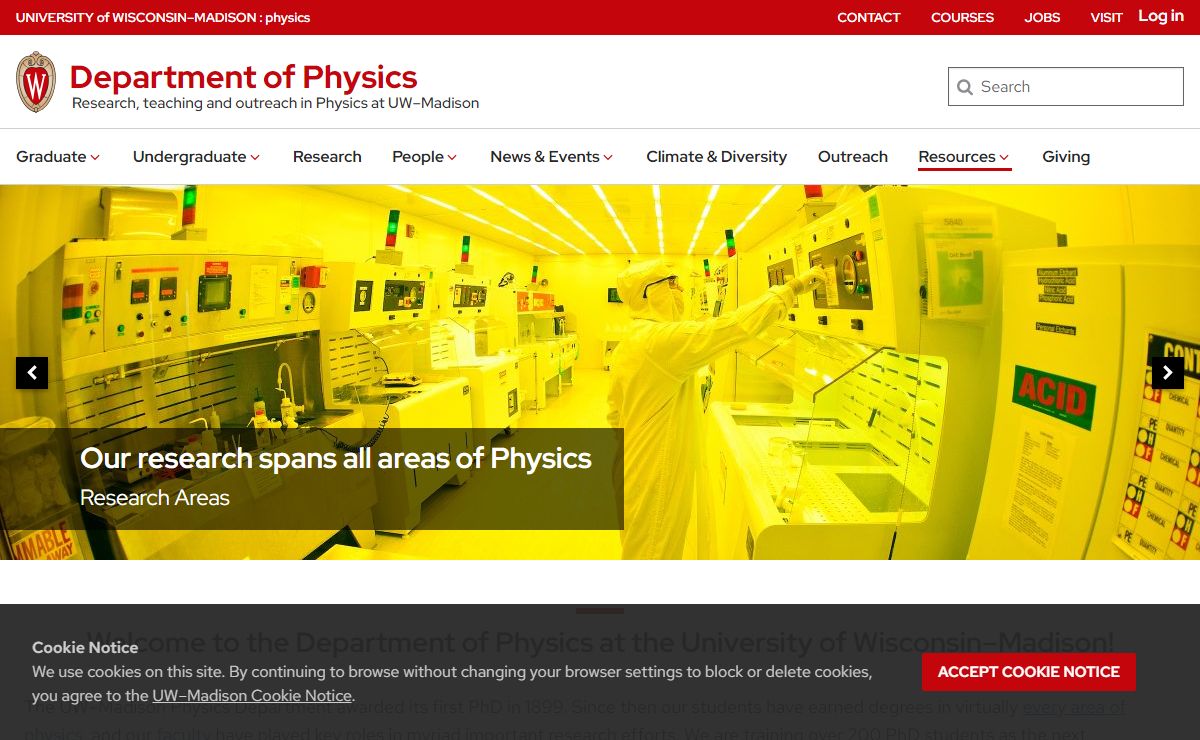Open the Research Areas slide link
The image size is (1200, 740).
click(155, 498)
